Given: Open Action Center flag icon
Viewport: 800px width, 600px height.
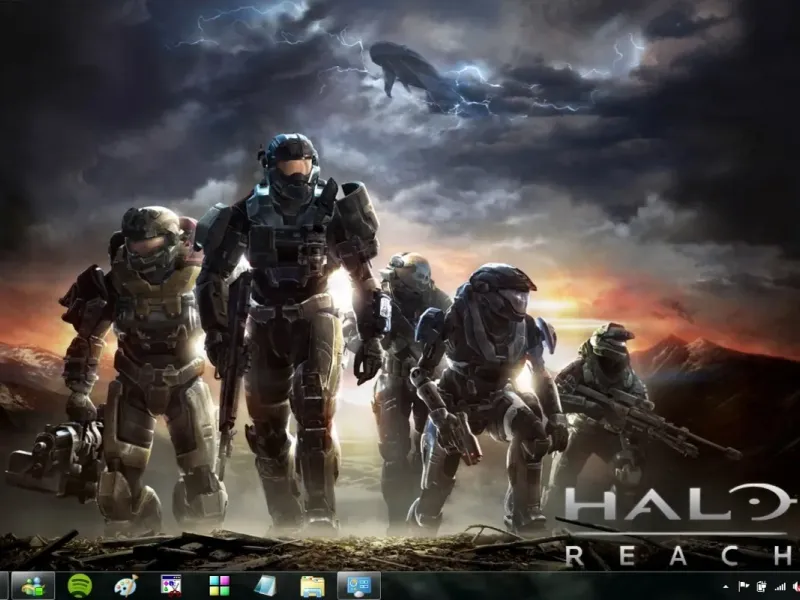Looking at the screenshot, I should (x=744, y=587).
